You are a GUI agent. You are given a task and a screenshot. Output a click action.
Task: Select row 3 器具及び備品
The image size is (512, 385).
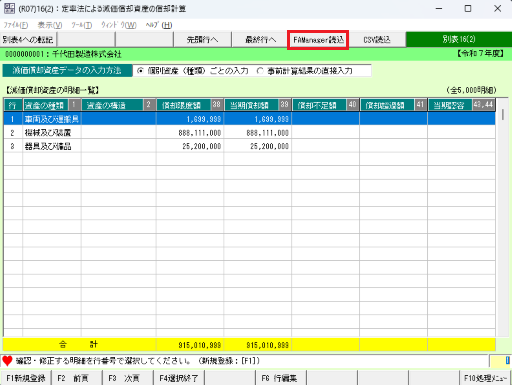[x=249, y=146]
